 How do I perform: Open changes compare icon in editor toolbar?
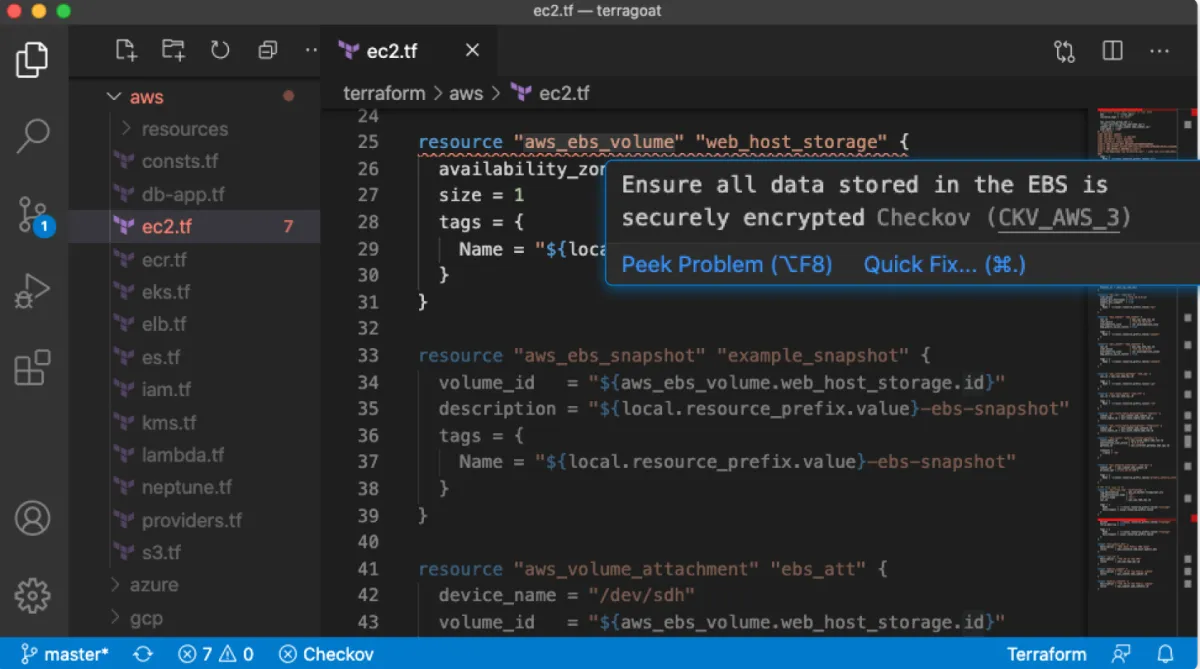tap(1064, 51)
